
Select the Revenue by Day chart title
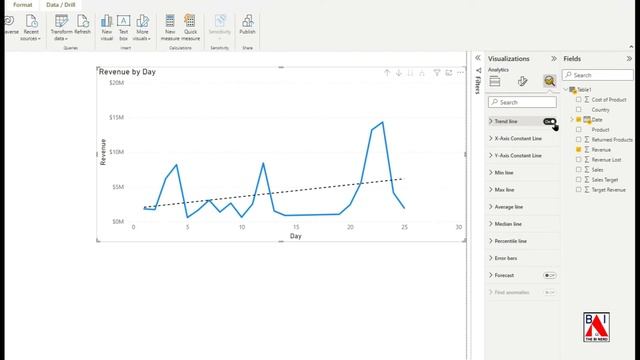tap(127, 72)
